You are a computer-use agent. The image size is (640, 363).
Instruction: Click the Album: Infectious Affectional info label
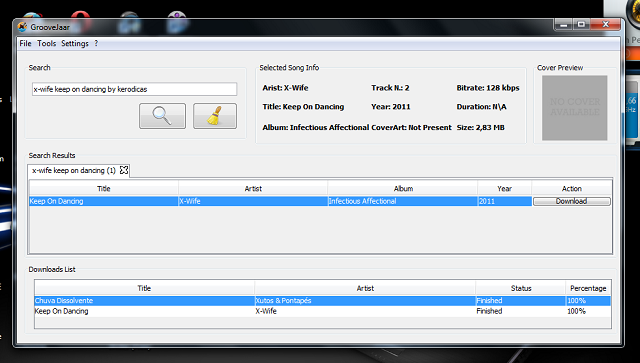coord(316,127)
